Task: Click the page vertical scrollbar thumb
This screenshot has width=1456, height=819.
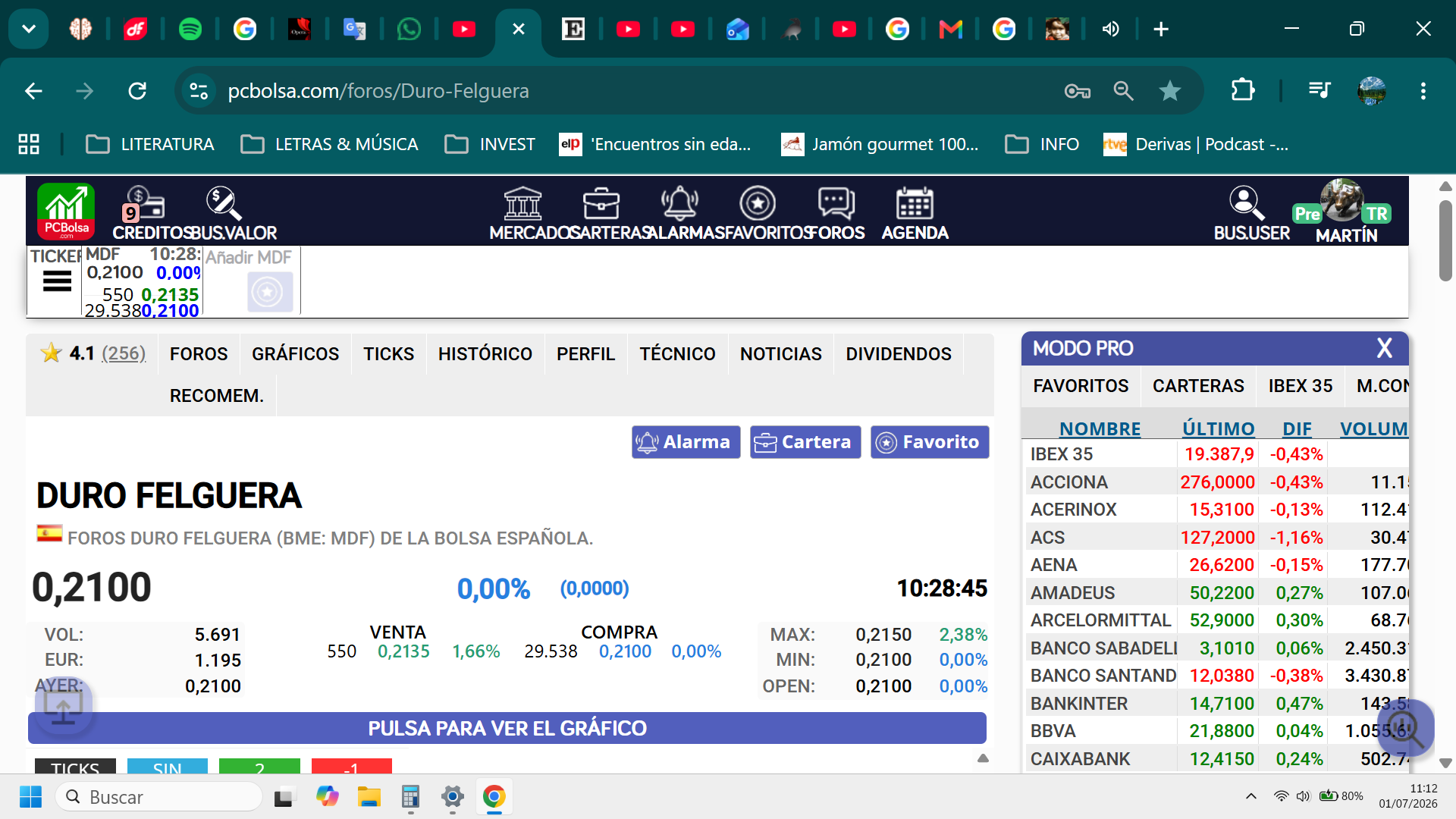Action: (1445, 240)
